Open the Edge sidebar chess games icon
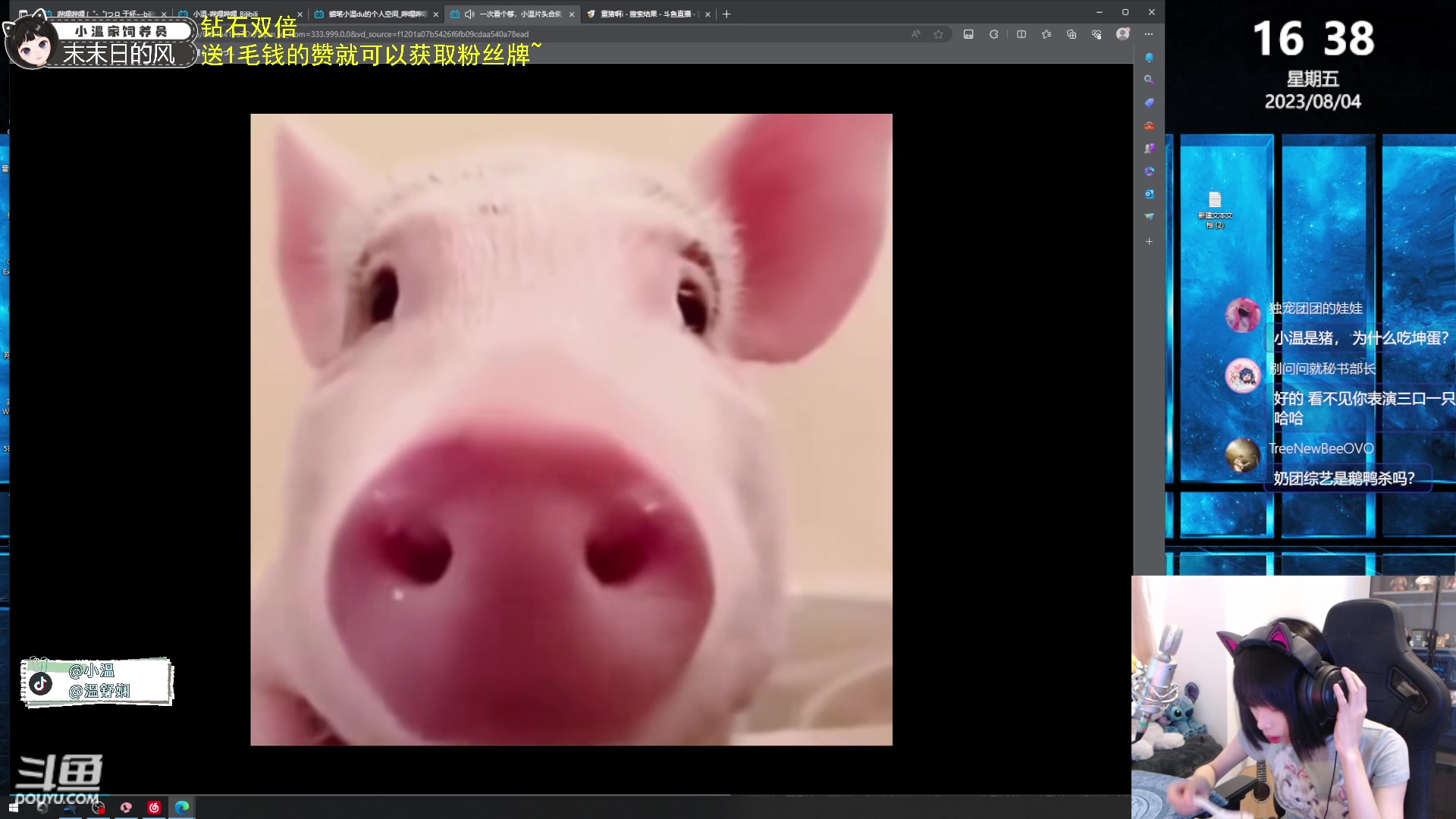The width and height of the screenshot is (1456, 819). (1149, 149)
